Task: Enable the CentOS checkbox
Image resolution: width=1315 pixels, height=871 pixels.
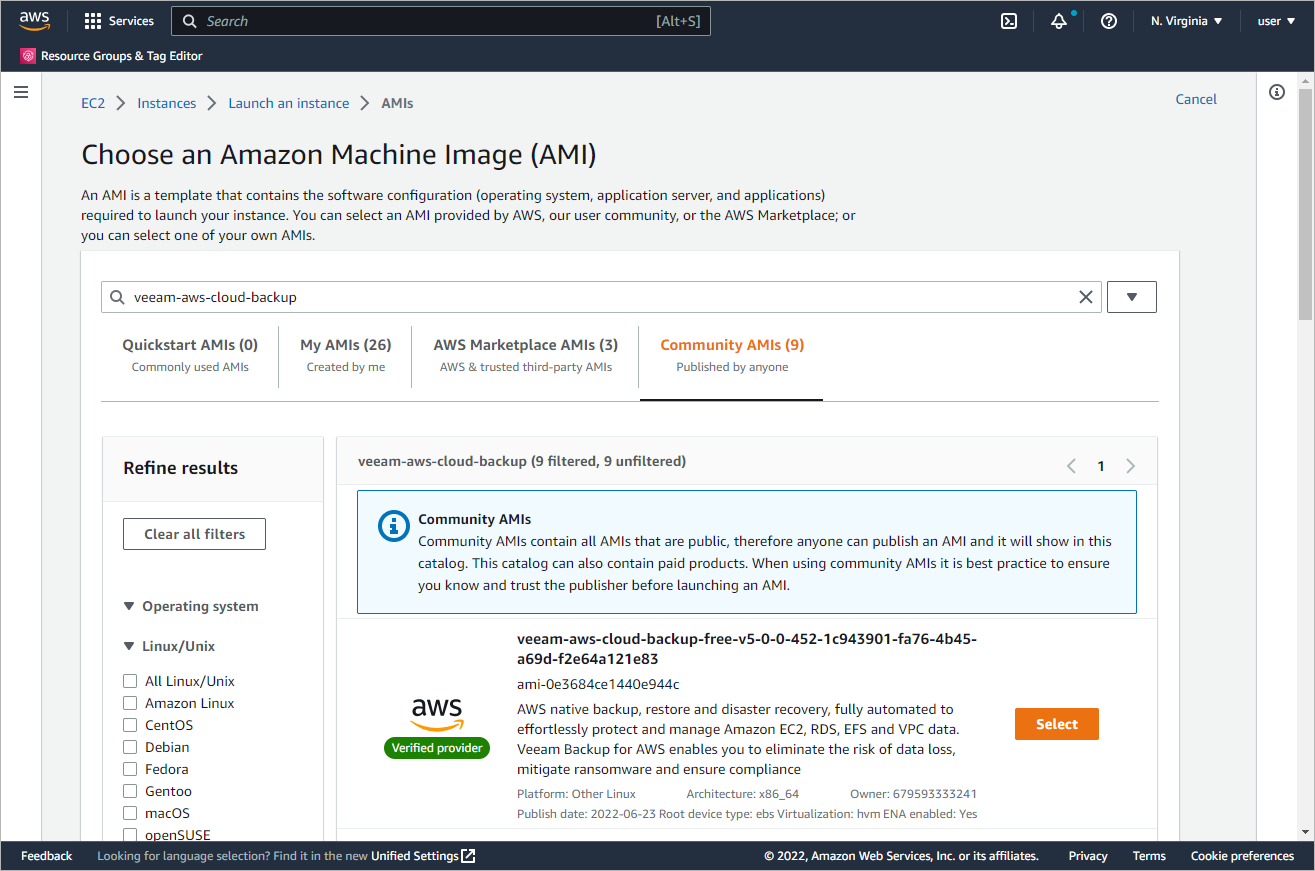Action: point(130,725)
